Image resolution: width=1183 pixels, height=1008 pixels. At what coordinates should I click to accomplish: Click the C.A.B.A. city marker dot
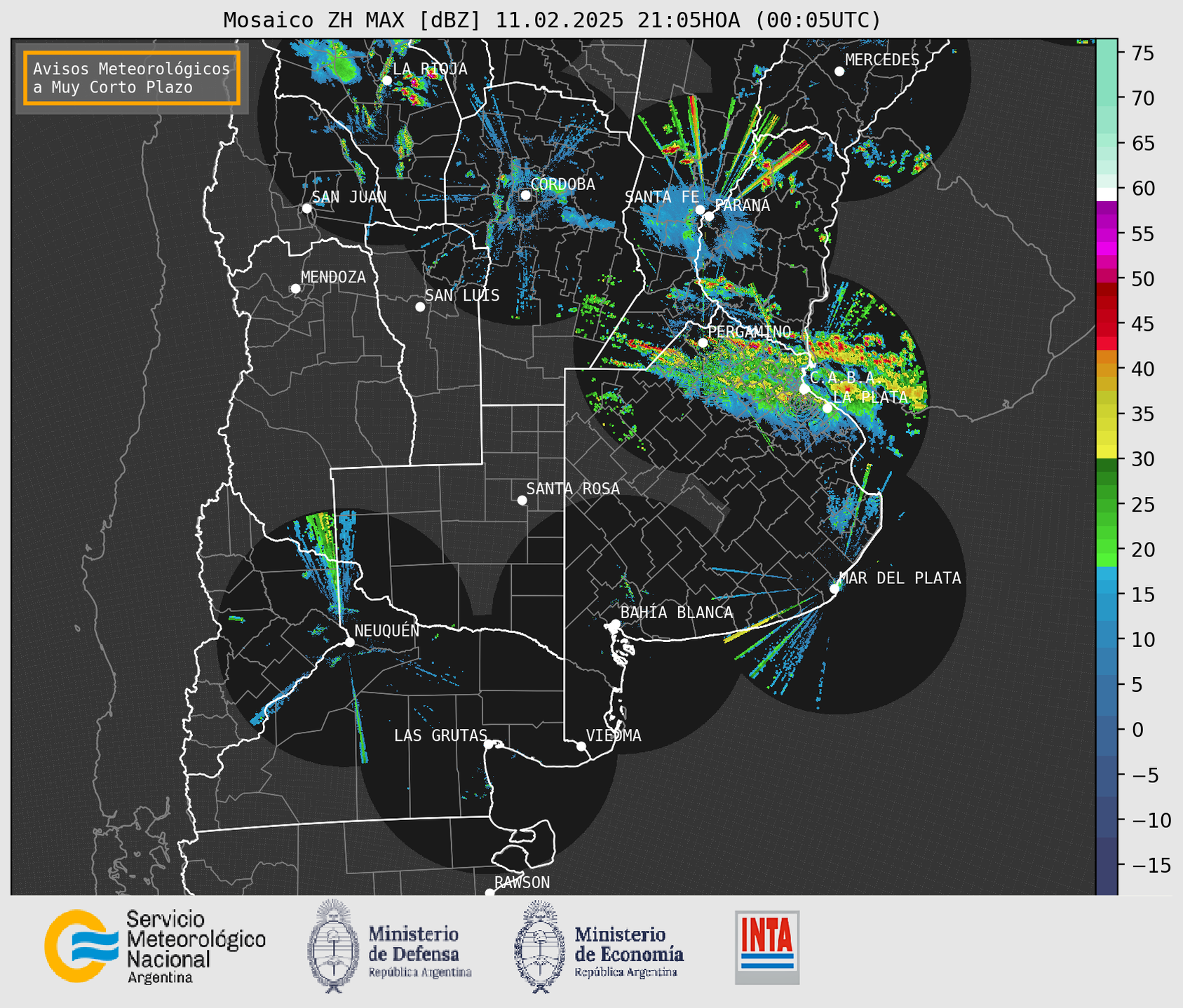click(805, 389)
